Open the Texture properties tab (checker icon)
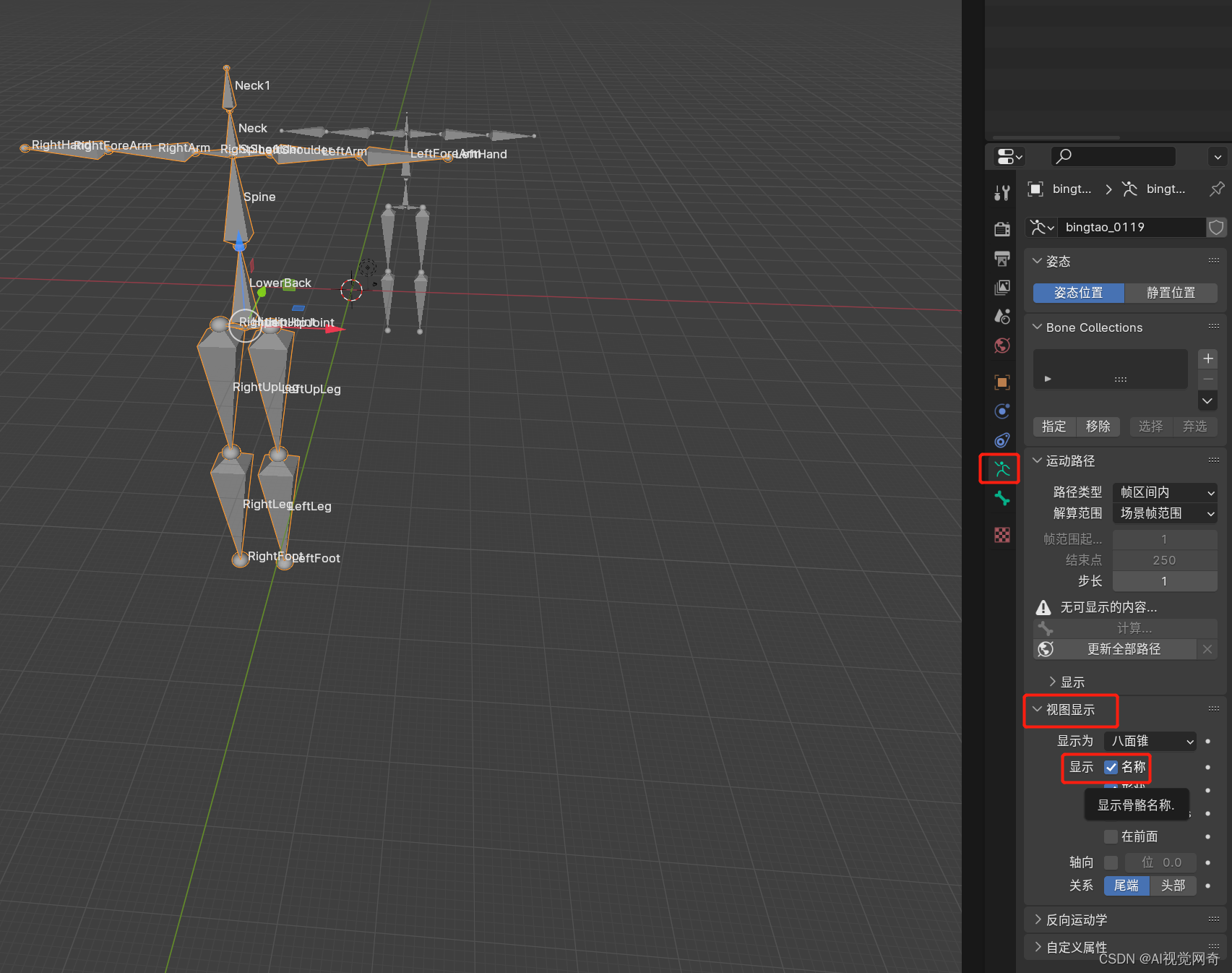Viewport: 1232px width, 973px height. pos(1001,533)
